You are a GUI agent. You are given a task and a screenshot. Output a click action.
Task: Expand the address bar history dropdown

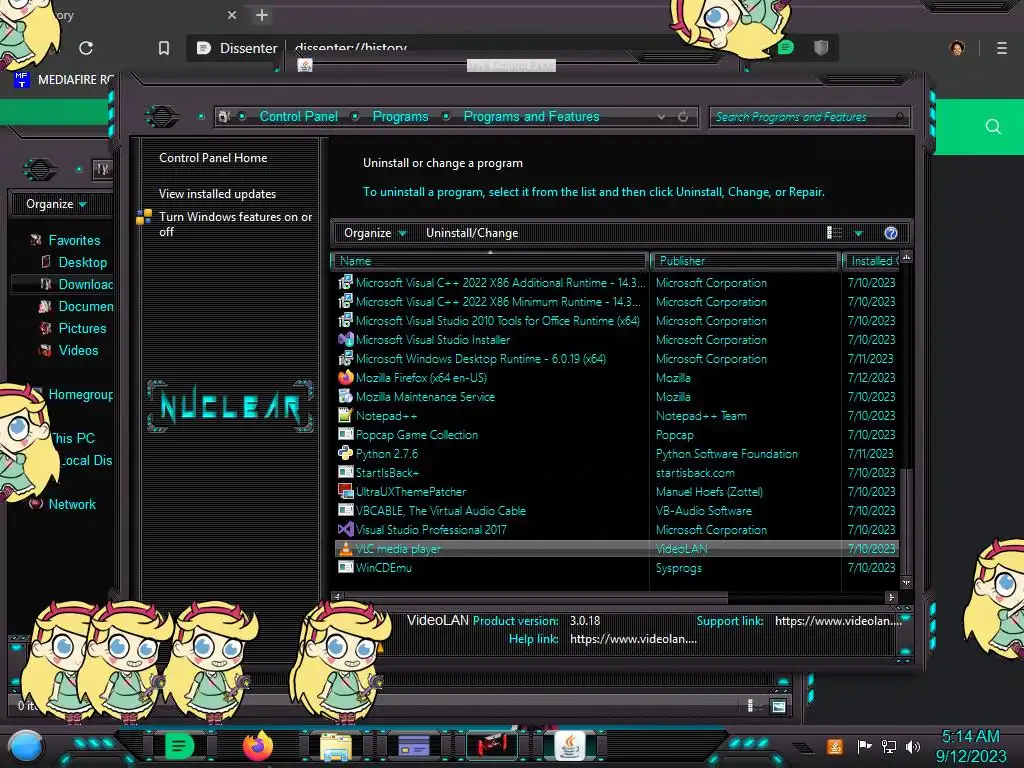(x=662, y=117)
